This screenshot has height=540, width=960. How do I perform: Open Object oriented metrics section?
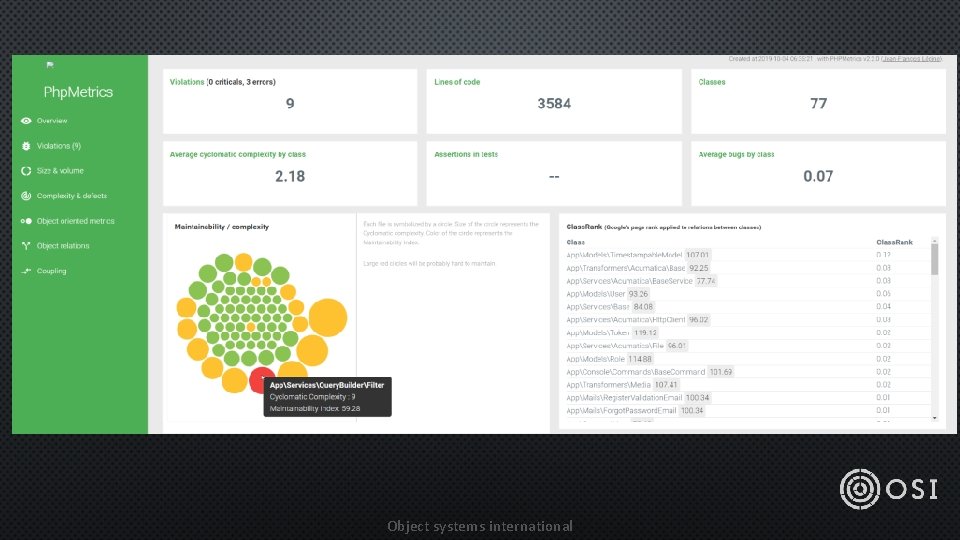pyautogui.click(x=75, y=221)
